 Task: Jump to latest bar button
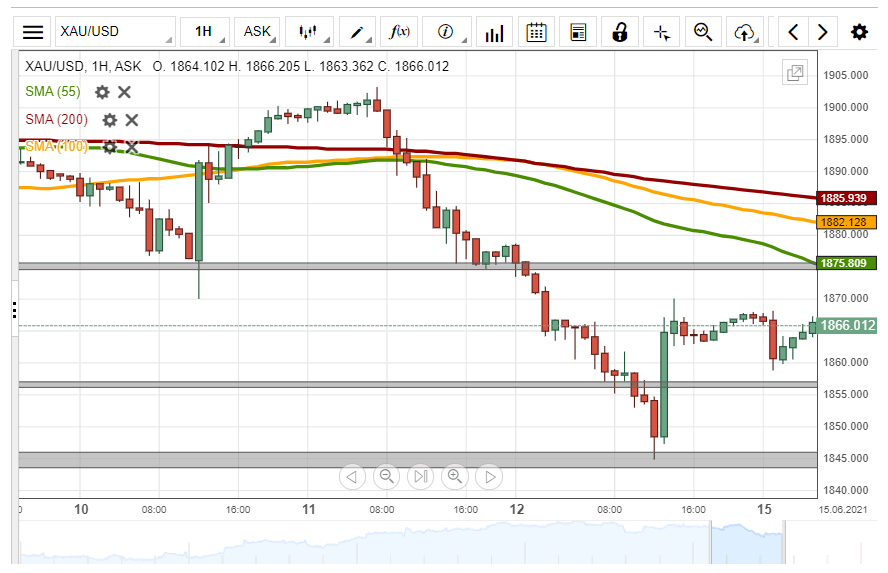(420, 477)
